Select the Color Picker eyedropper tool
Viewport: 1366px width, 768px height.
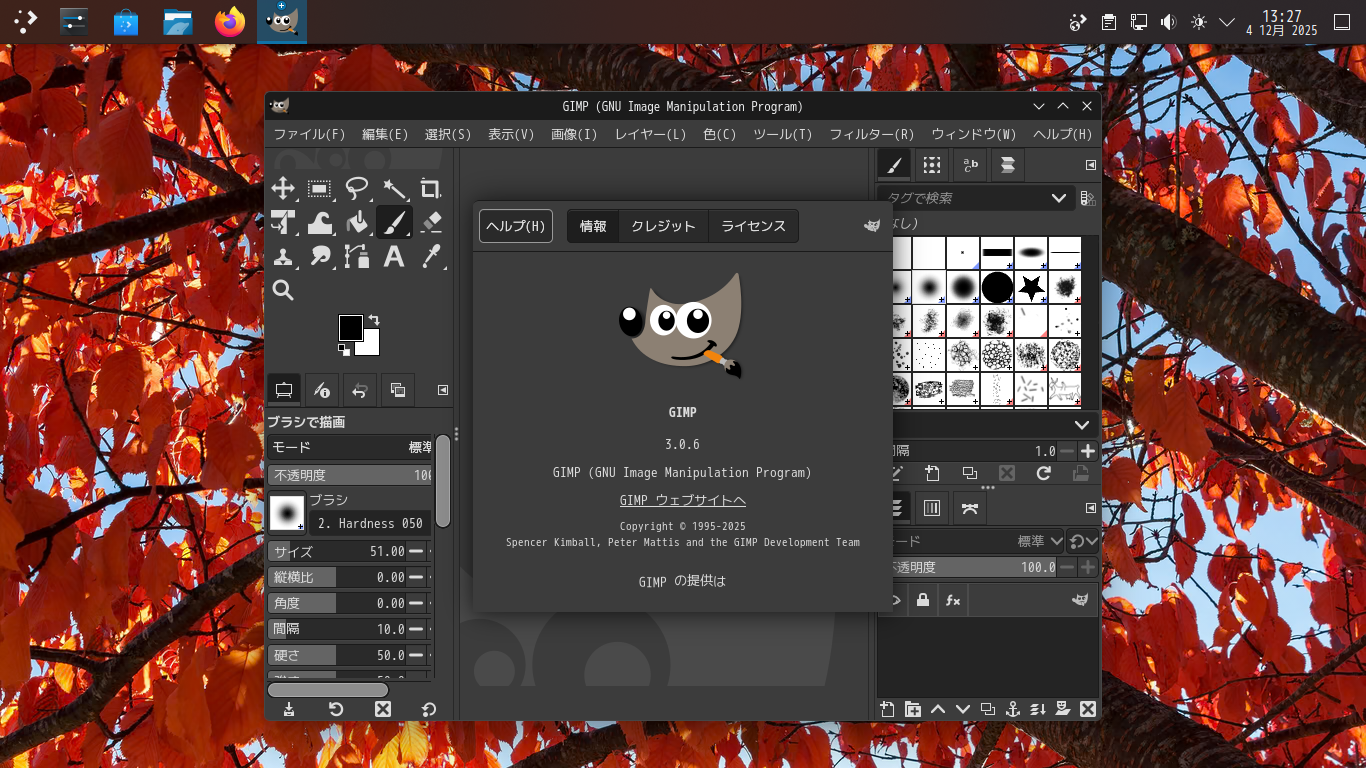pyautogui.click(x=431, y=257)
